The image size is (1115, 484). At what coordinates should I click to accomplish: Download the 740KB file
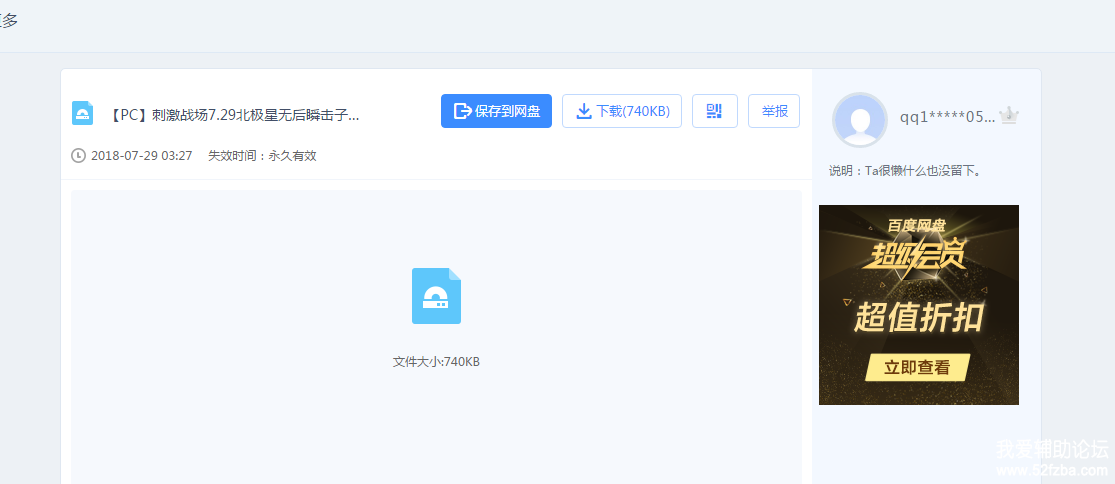622,111
